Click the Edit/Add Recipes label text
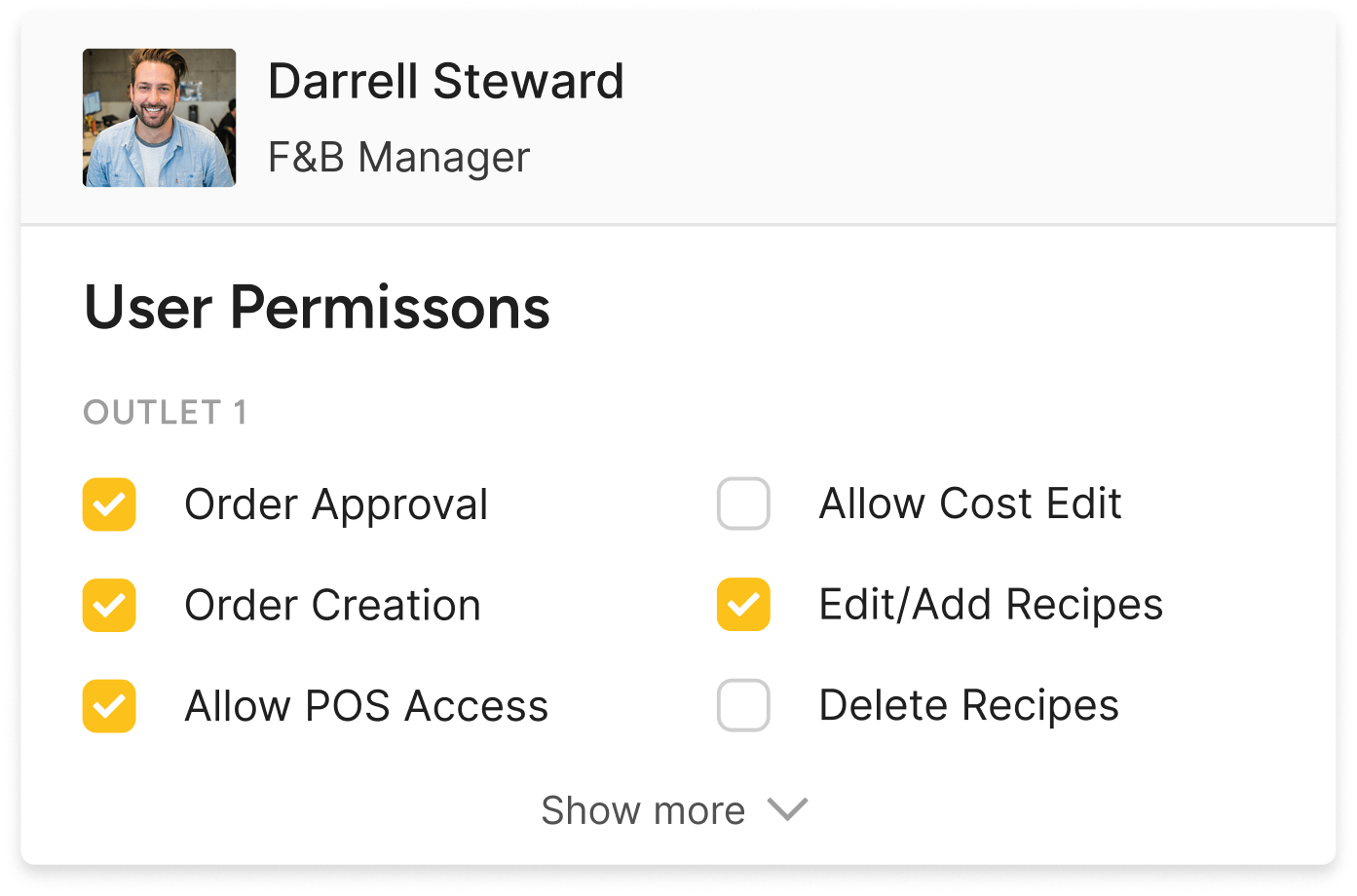1357x896 pixels. (991, 604)
